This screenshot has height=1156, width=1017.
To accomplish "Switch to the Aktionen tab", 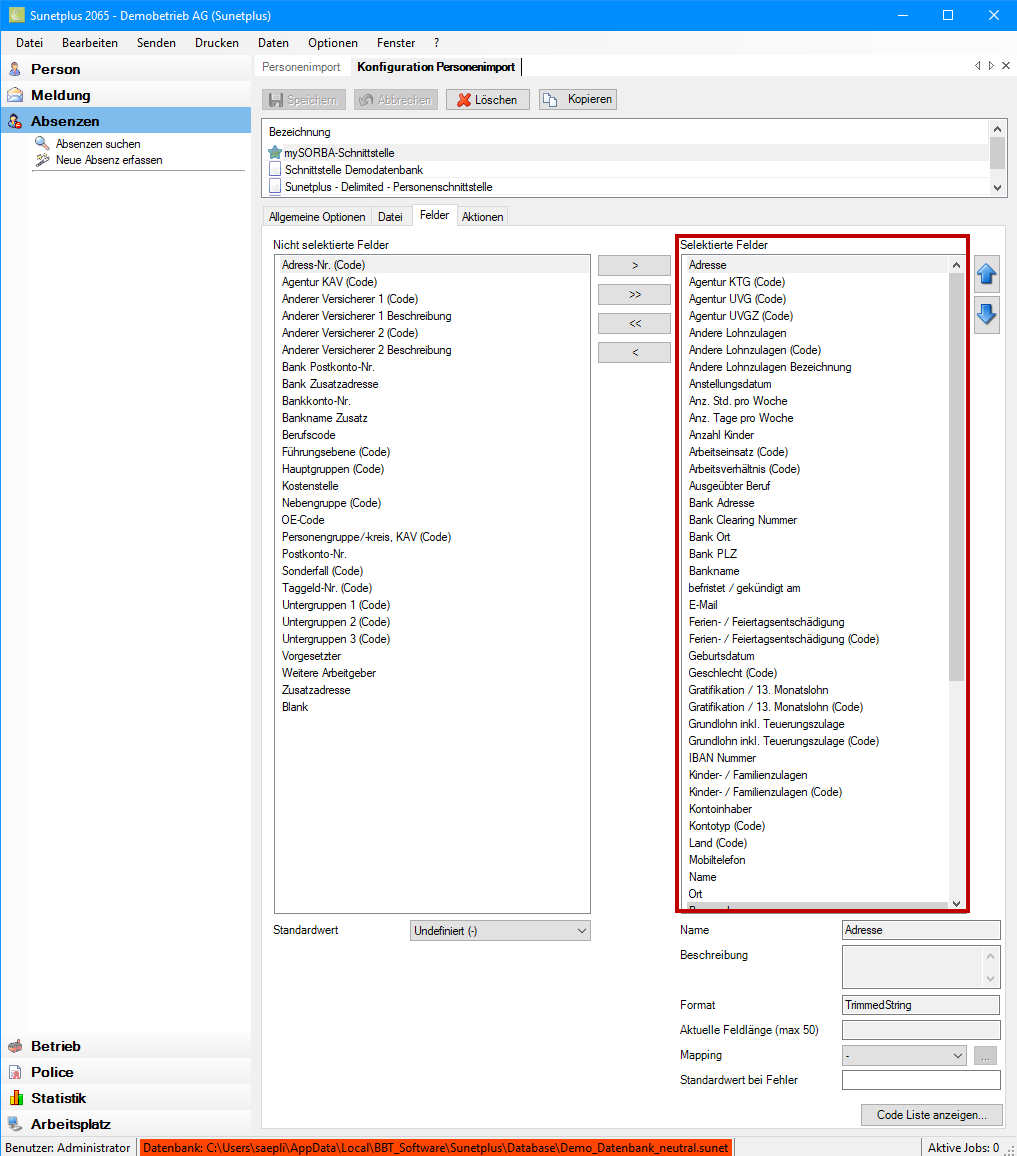I will [x=483, y=217].
